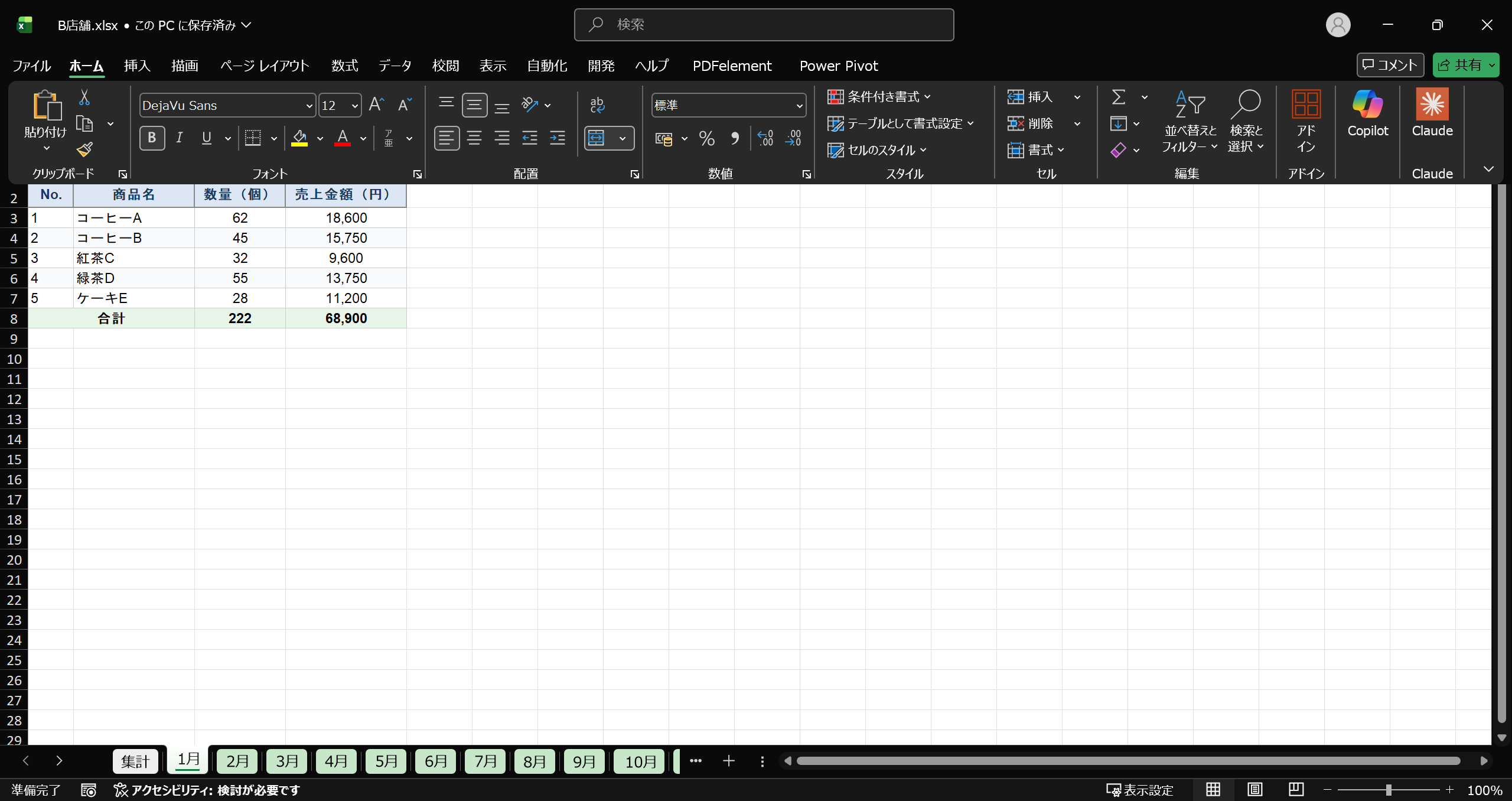
Task: Click the Cut scissors icon
Action: pos(84,97)
